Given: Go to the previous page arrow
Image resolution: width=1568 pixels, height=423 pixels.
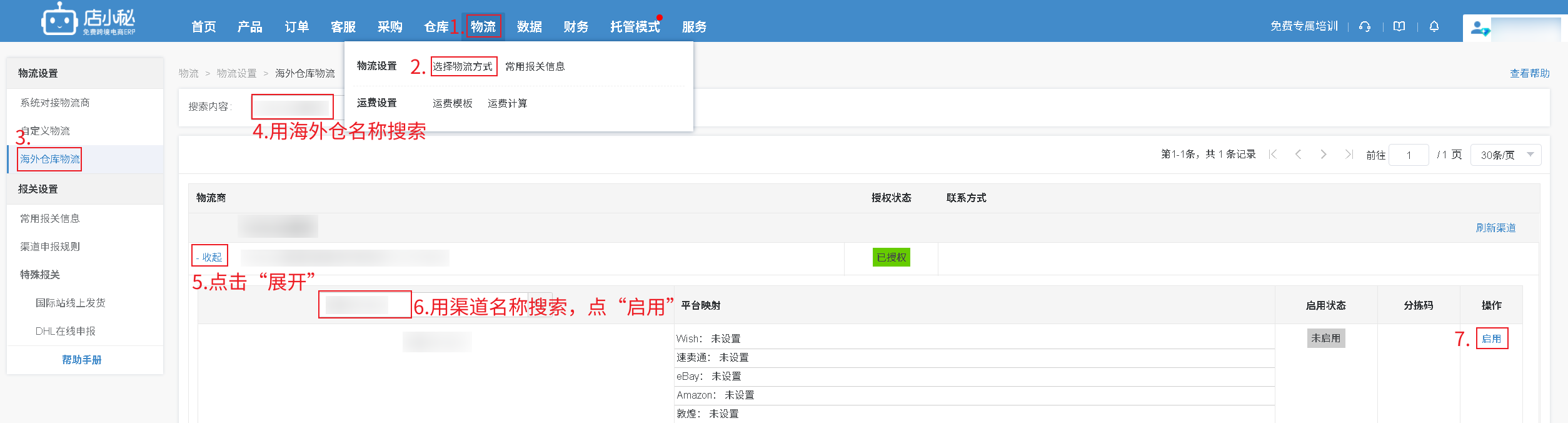Looking at the screenshot, I should [x=1298, y=155].
